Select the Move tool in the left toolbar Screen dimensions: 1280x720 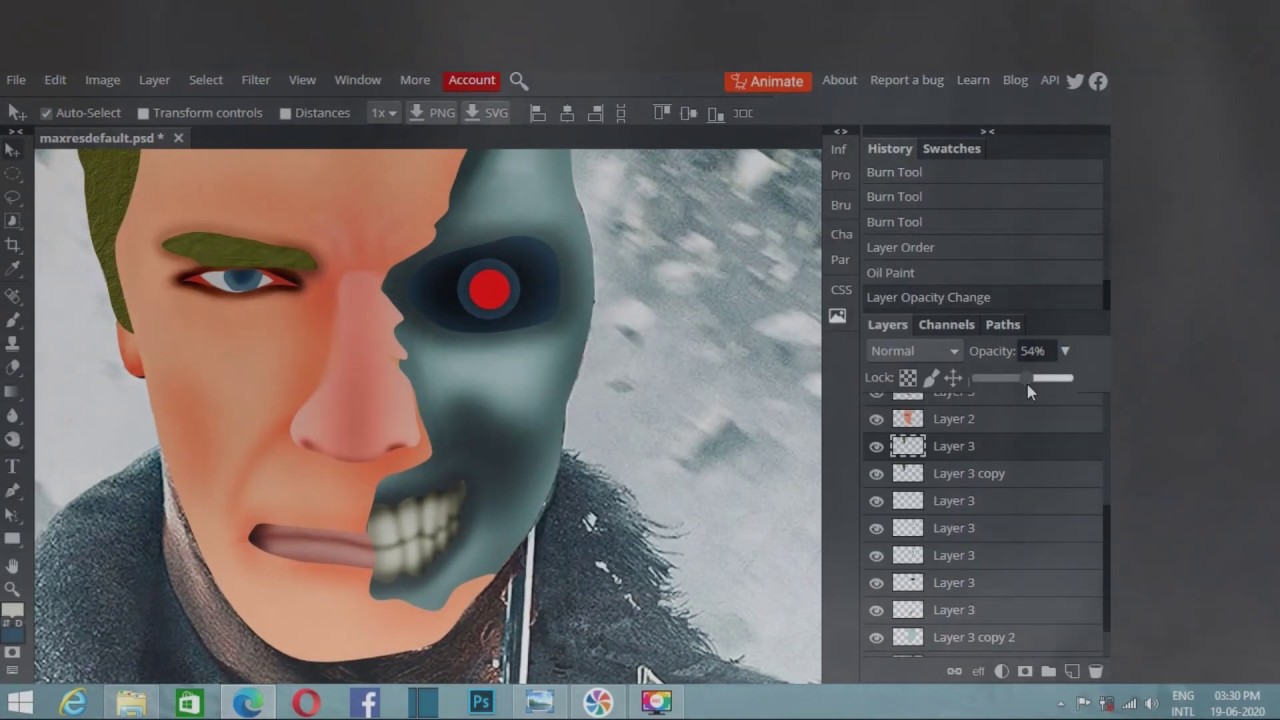point(13,150)
